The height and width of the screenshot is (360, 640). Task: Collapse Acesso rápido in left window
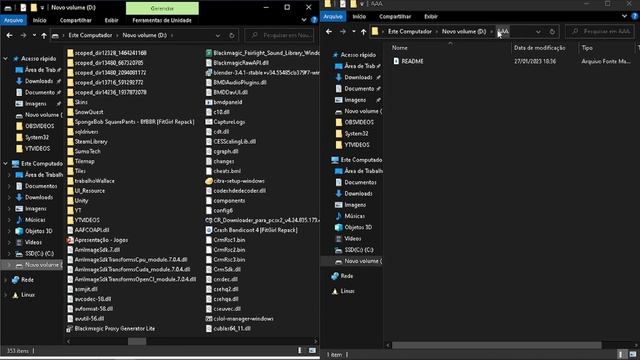pos(5,59)
